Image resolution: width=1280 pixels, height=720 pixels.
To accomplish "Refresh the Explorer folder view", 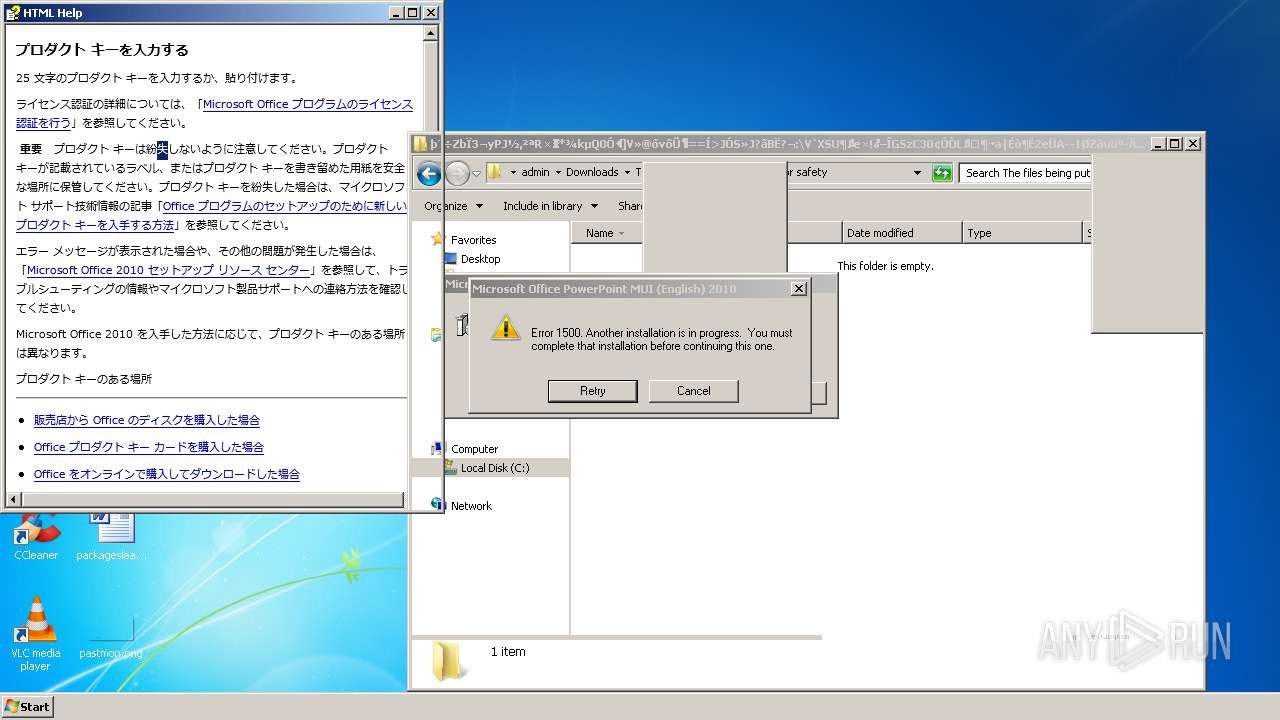I will click(942, 173).
